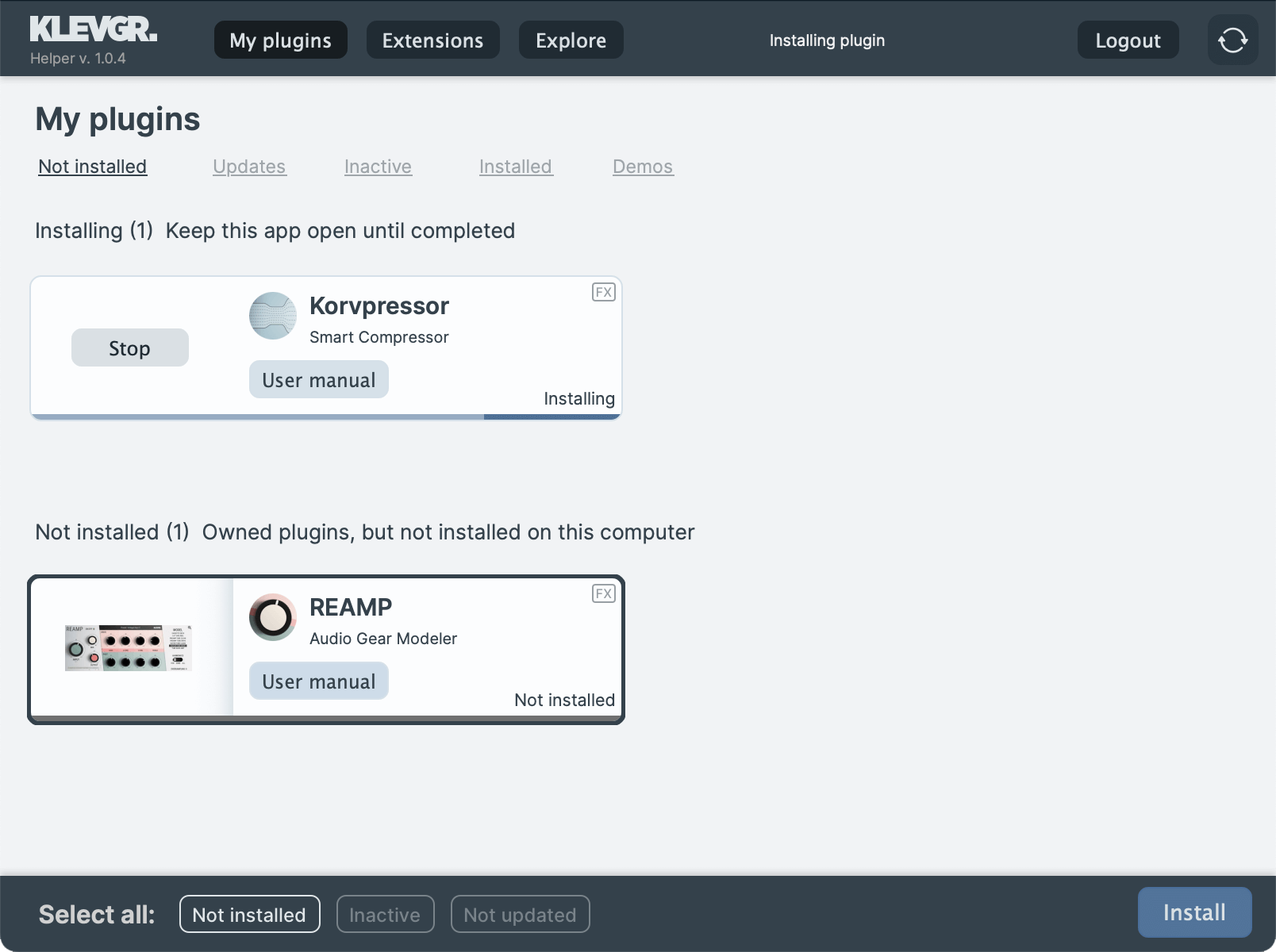View the Demos tab
This screenshot has width=1276, height=952.
click(643, 167)
